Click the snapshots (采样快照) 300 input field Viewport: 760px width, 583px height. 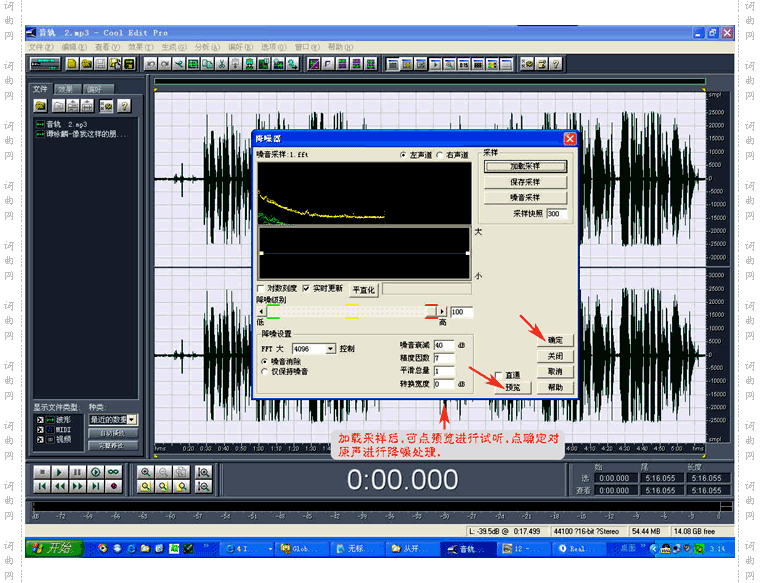click(x=556, y=214)
